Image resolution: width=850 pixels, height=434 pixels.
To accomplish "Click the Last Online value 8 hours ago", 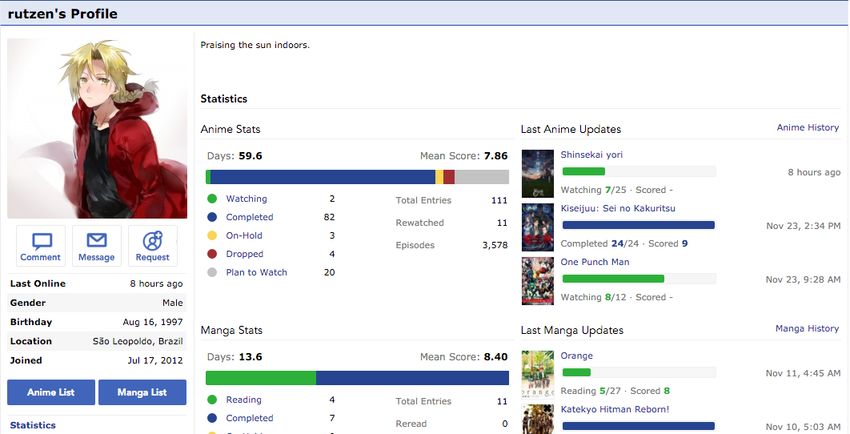I will [x=156, y=284].
